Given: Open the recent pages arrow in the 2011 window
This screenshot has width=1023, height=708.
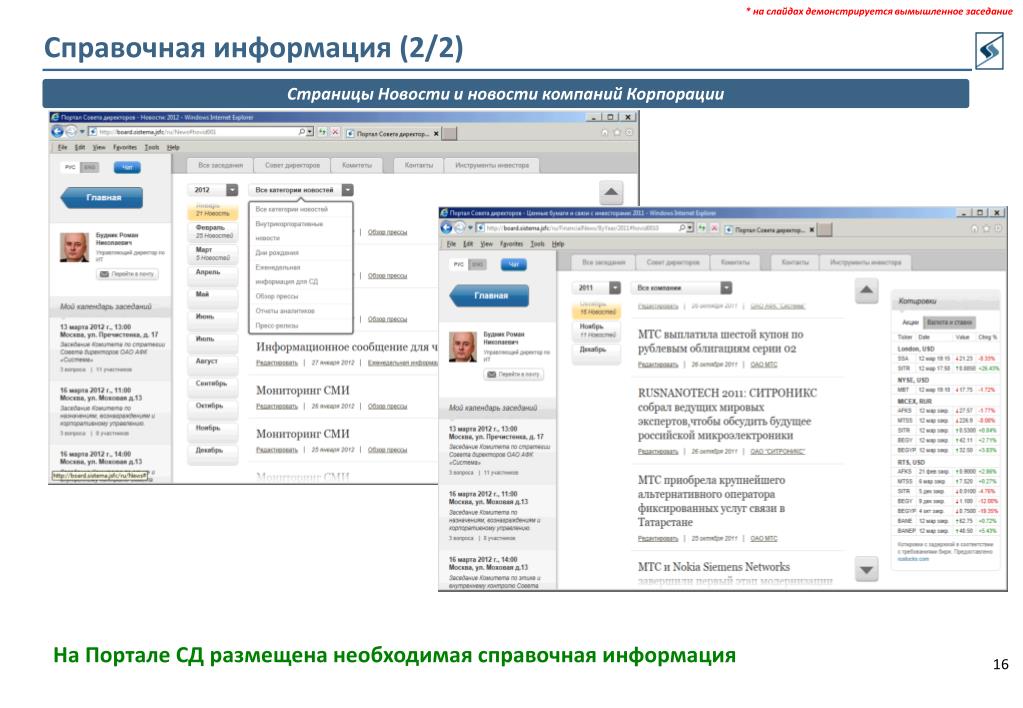Looking at the screenshot, I should (x=470, y=228).
